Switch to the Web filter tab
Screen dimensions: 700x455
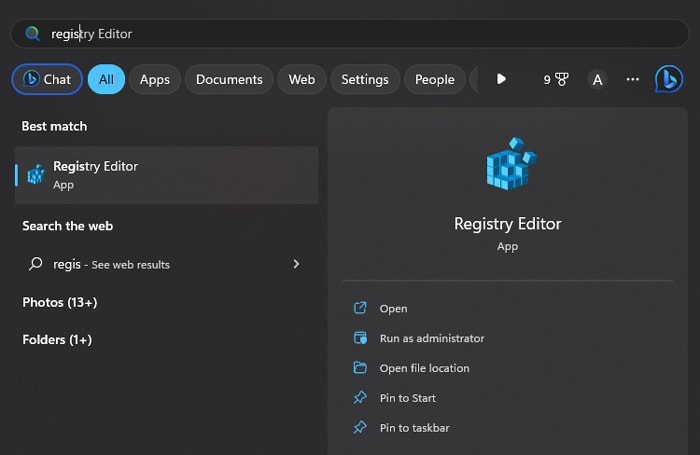point(302,79)
